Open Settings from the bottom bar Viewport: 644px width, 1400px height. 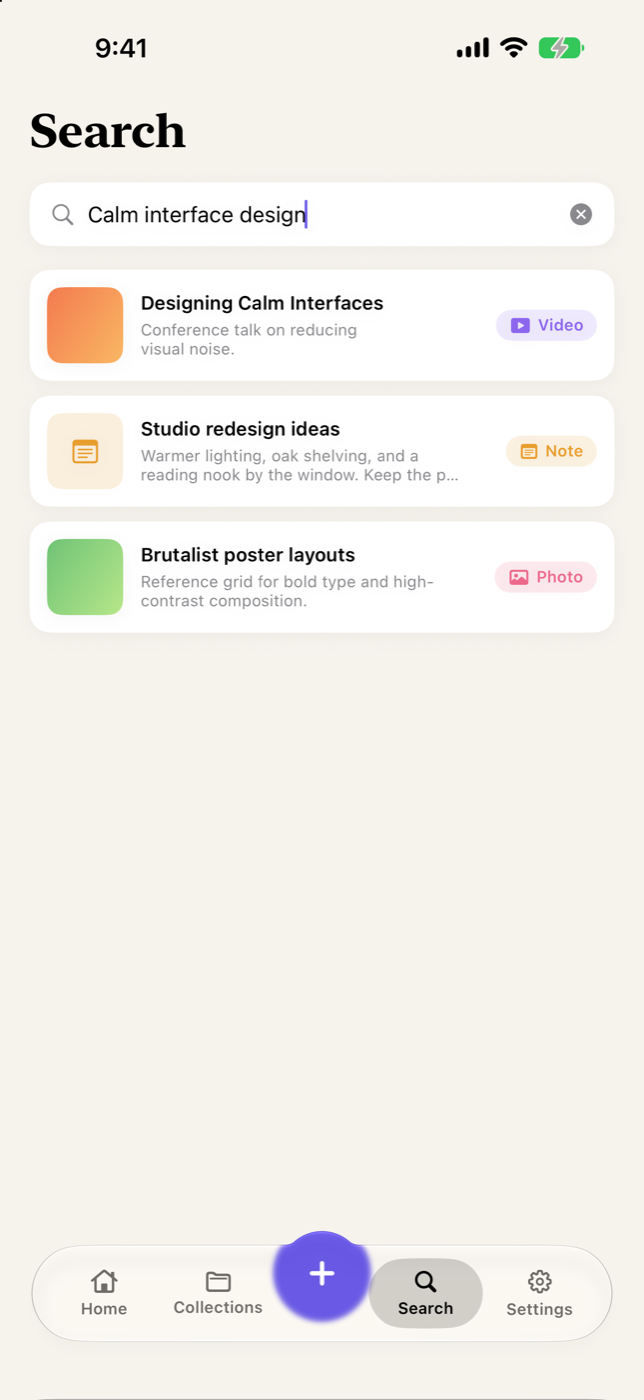pyautogui.click(x=539, y=1293)
